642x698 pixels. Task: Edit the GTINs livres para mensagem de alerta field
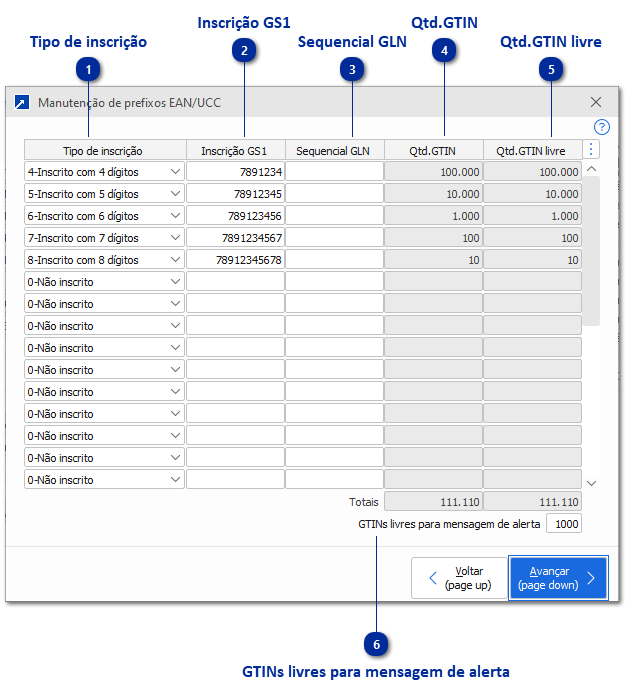tap(564, 524)
